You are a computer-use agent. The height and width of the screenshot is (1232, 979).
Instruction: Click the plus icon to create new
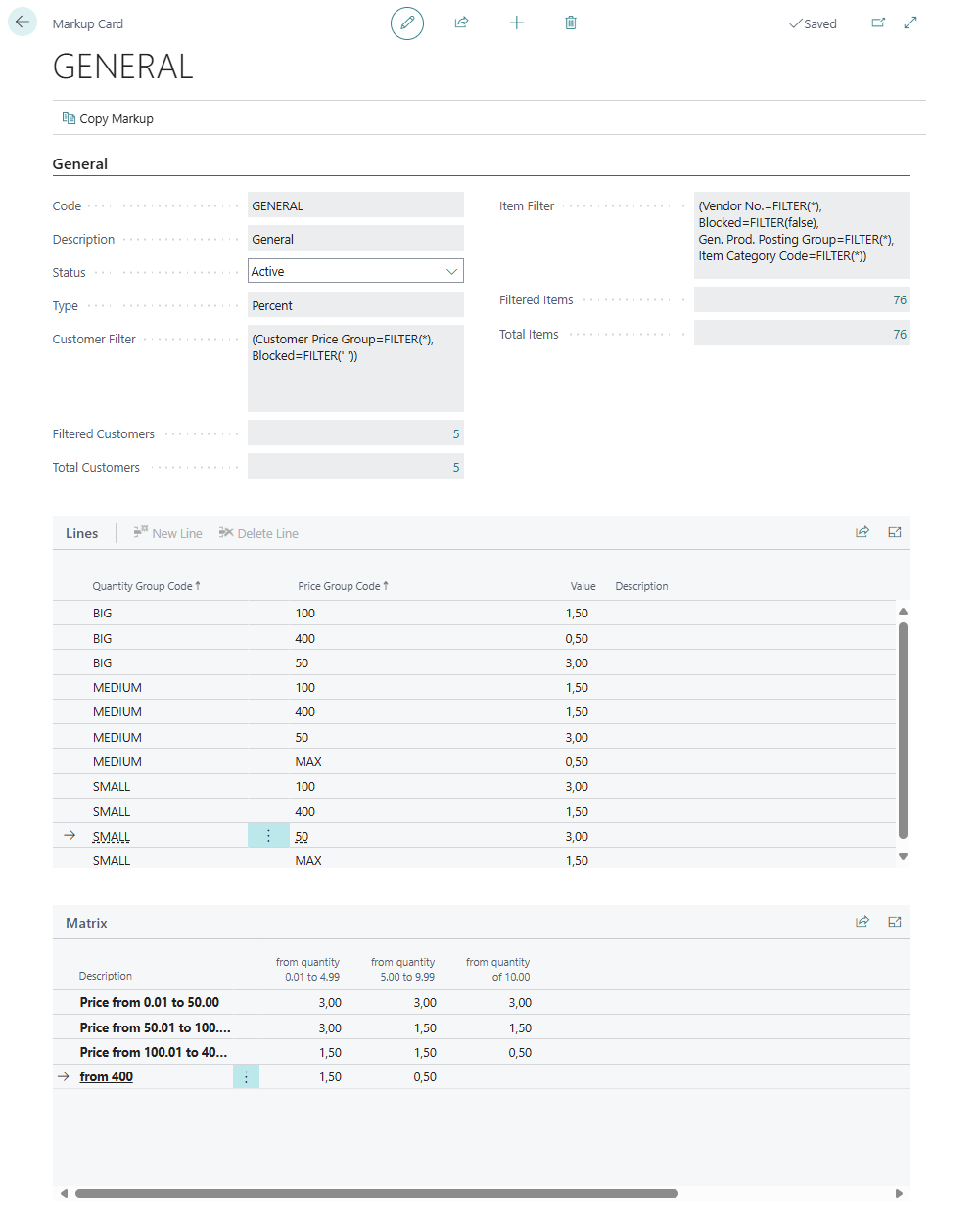[x=517, y=23]
